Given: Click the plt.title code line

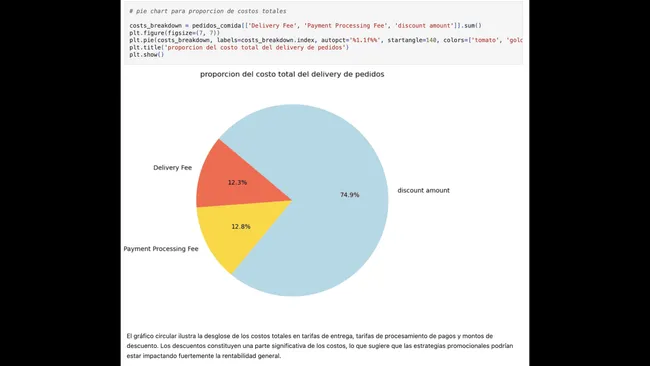Looking at the screenshot, I should pos(239,47).
